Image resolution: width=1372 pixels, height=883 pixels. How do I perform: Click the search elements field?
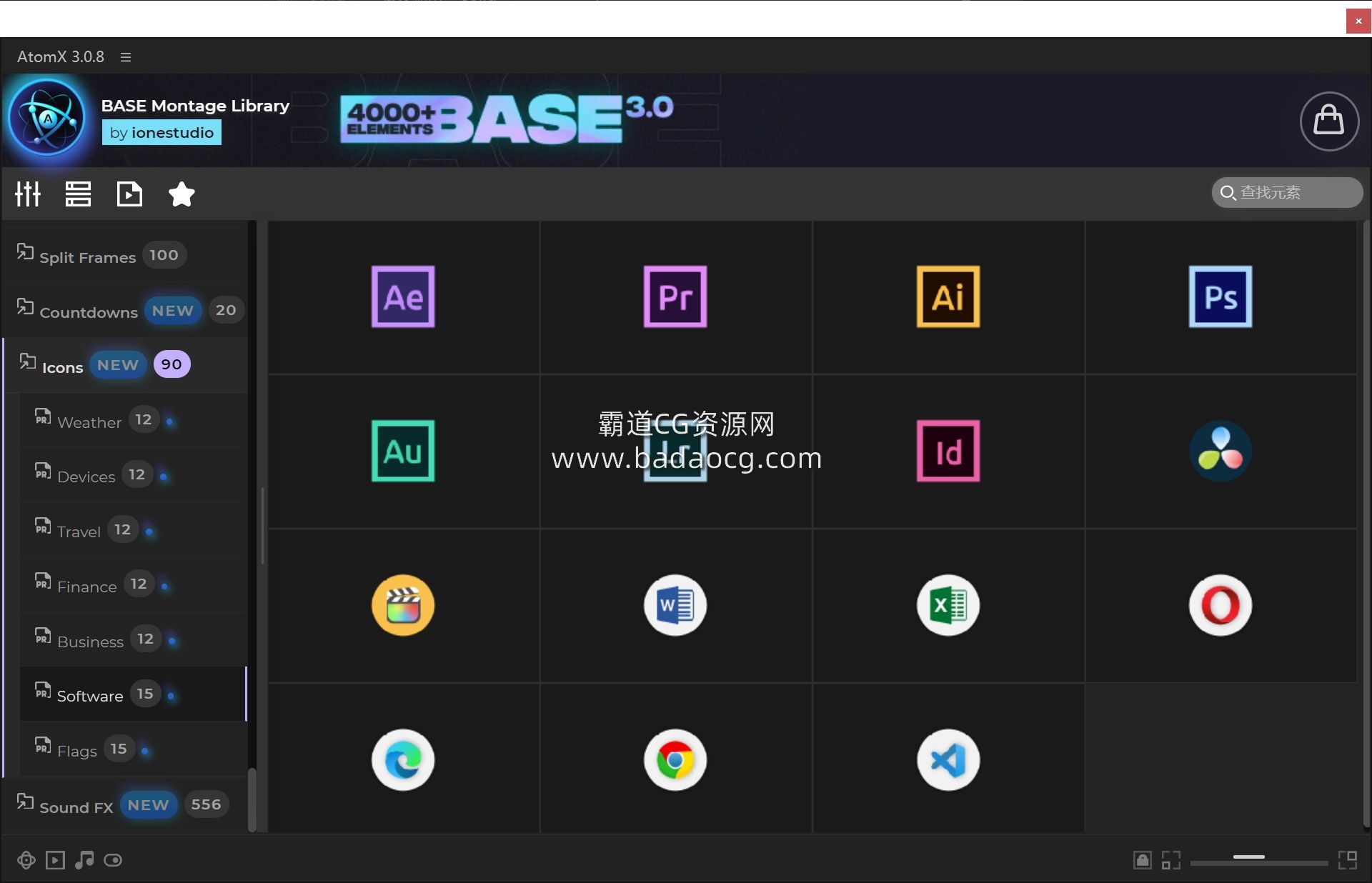click(1287, 193)
